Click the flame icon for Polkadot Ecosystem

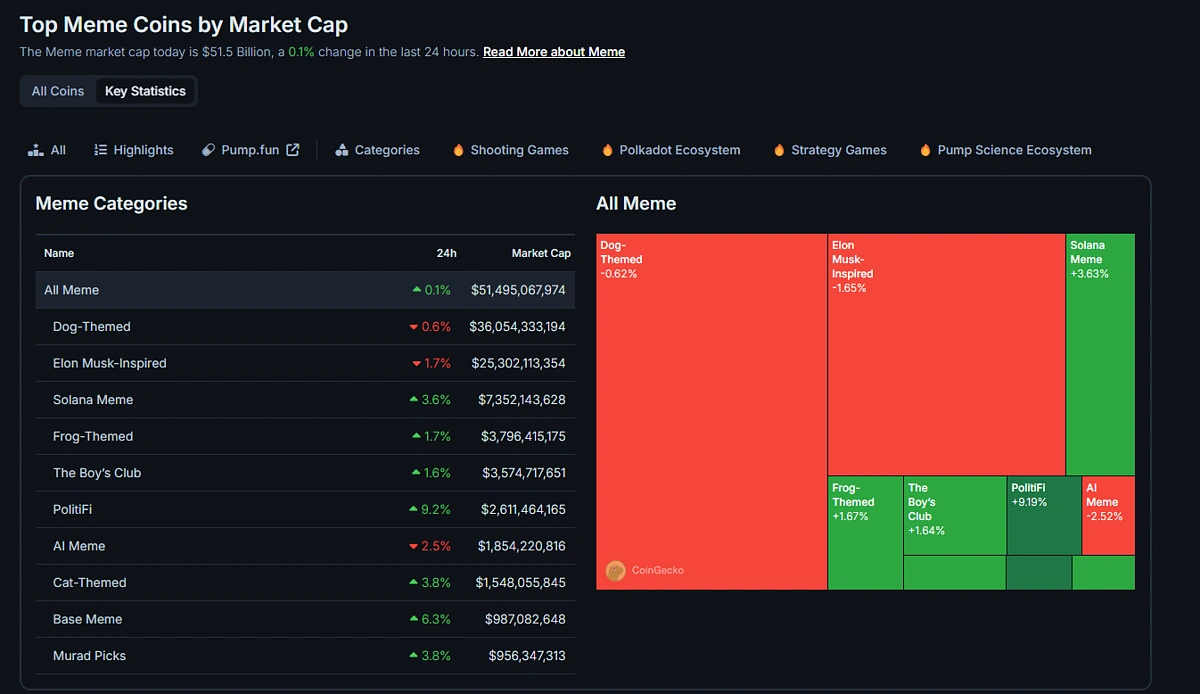[608, 149]
